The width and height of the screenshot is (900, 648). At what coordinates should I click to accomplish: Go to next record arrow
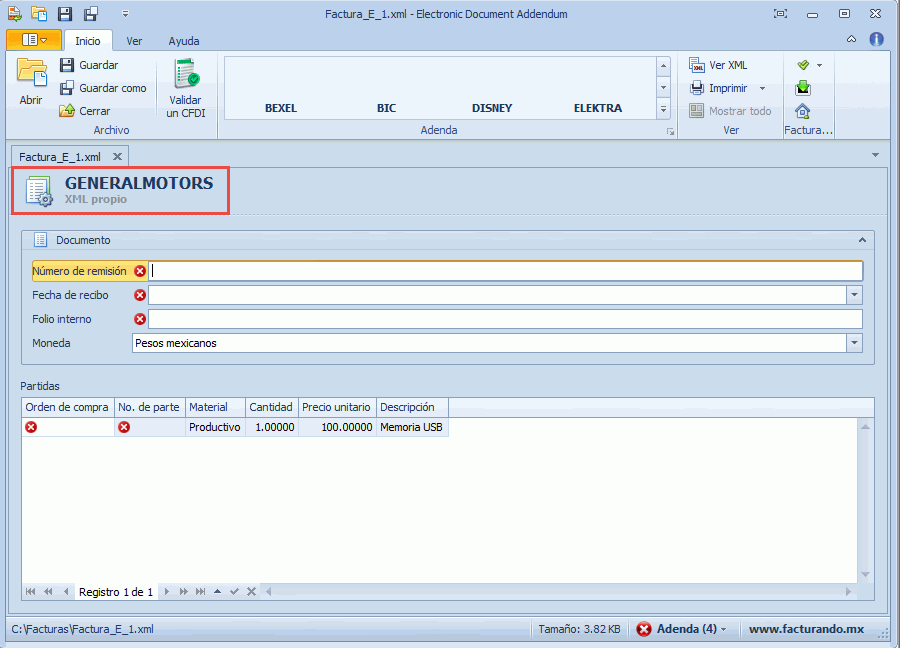tap(166, 592)
